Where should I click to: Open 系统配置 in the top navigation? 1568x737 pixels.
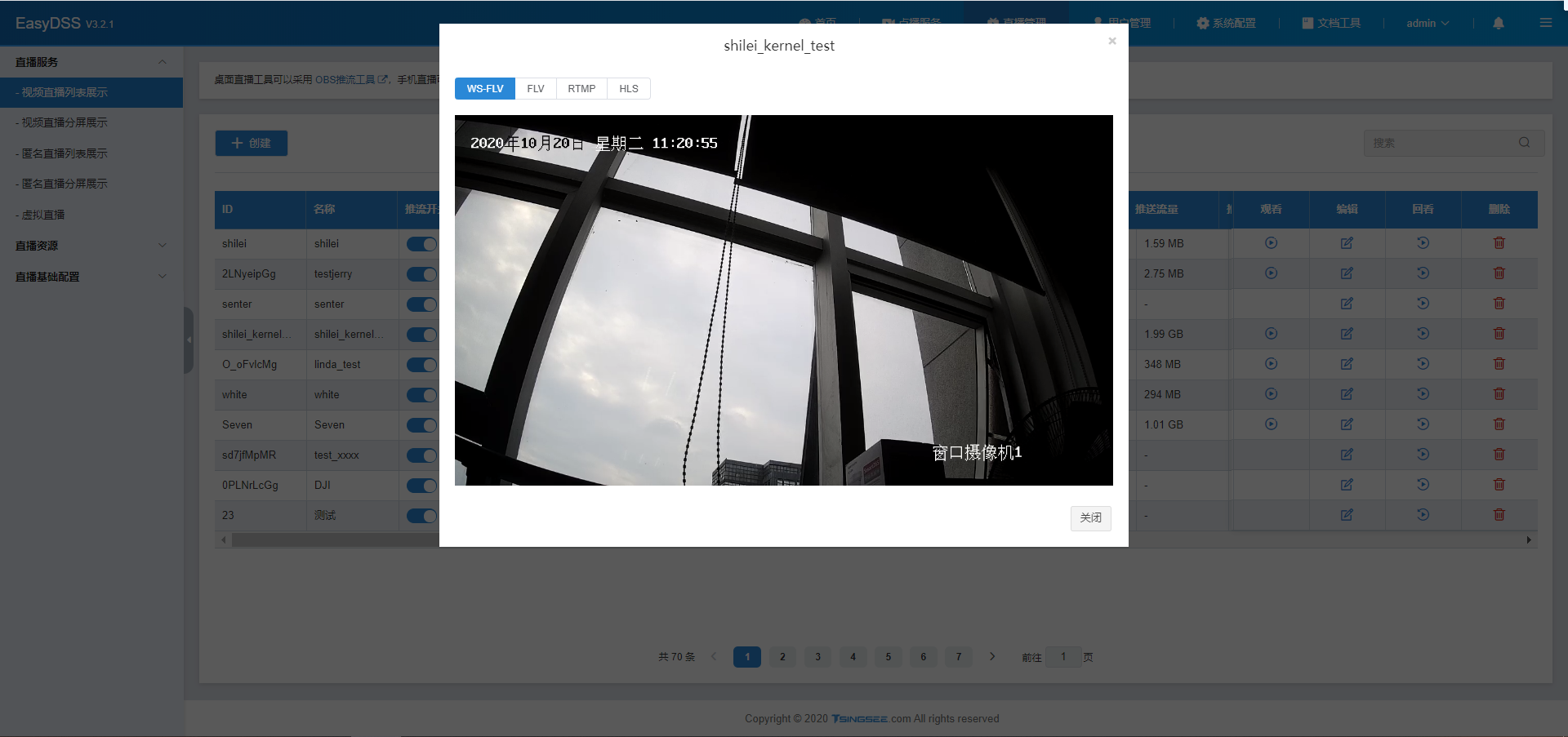[x=1226, y=23]
